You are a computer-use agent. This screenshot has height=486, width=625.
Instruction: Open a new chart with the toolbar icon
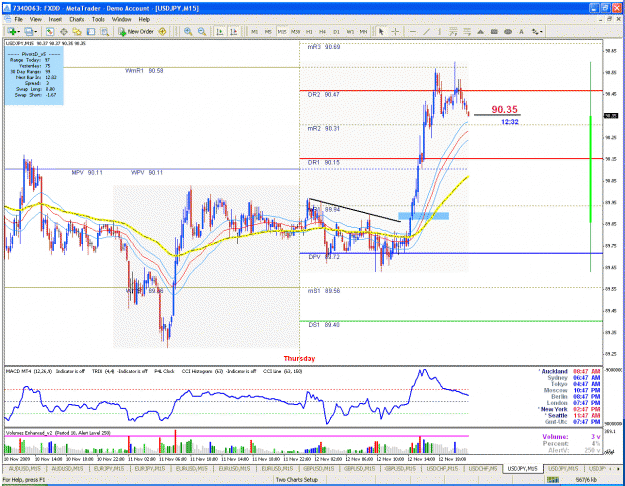tap(11, 31)
